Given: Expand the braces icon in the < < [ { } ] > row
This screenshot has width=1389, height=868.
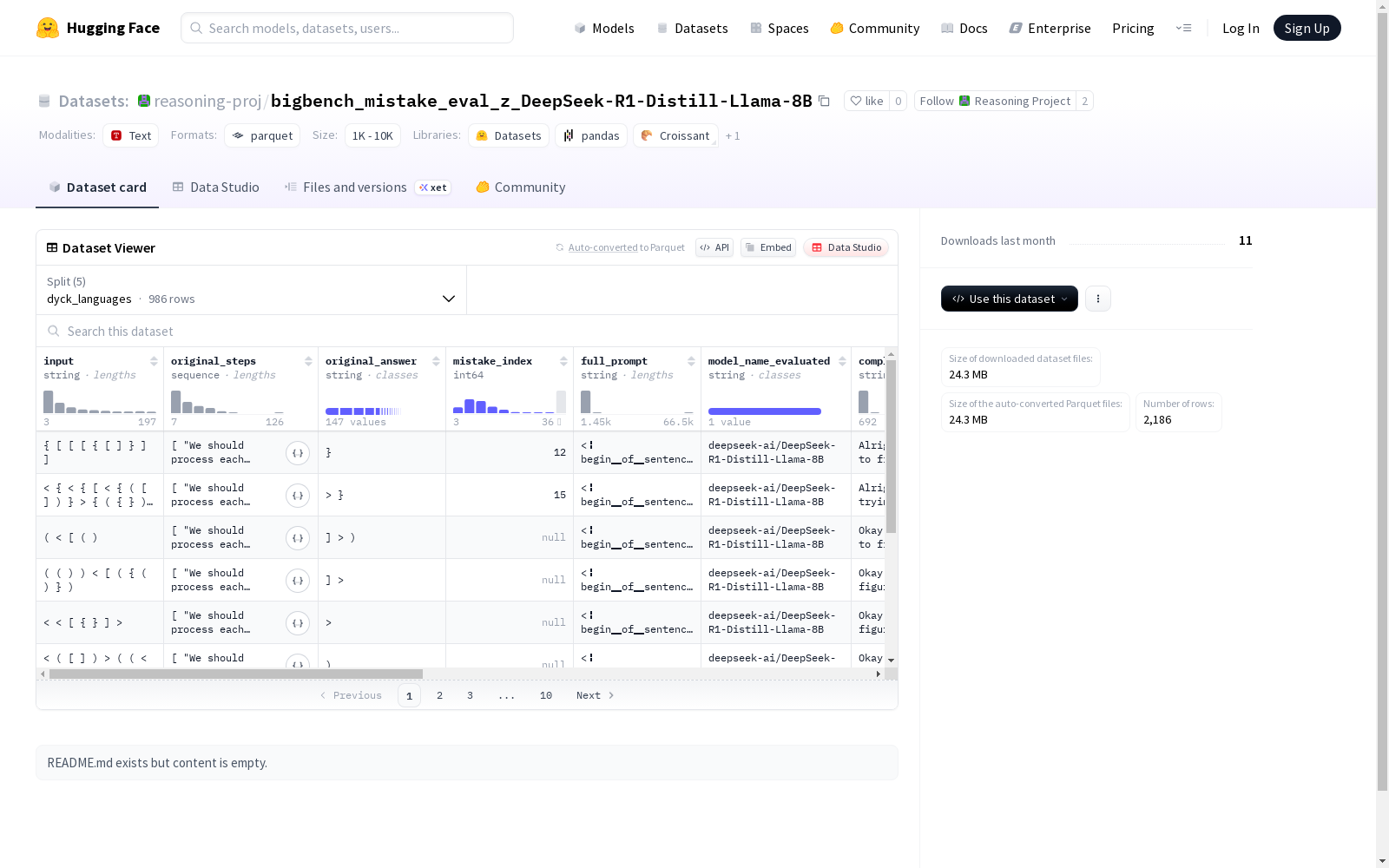Looking at the screenshot, I should point(298,623).
